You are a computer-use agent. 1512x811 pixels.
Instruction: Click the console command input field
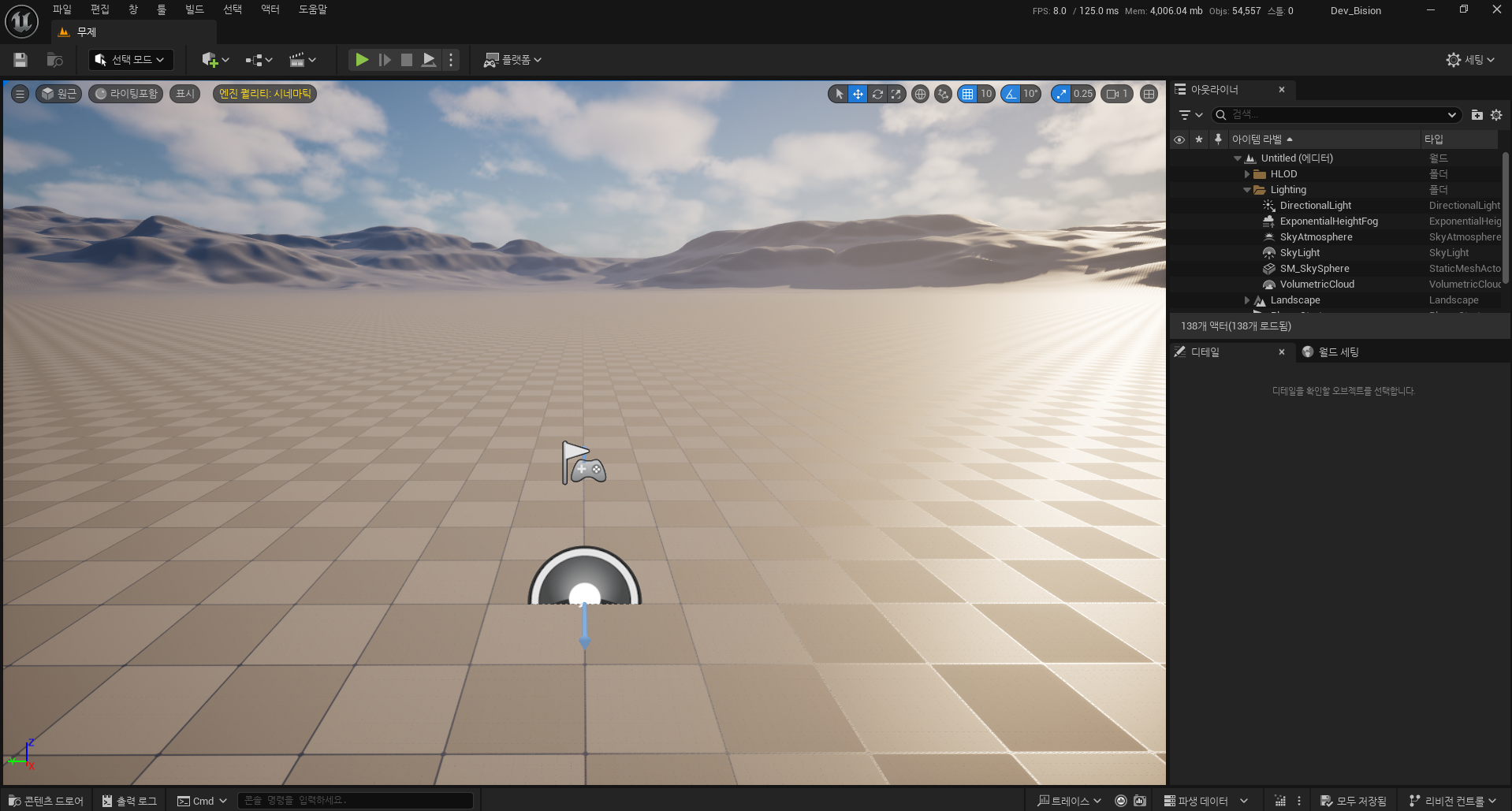click(x=356, y=801)
